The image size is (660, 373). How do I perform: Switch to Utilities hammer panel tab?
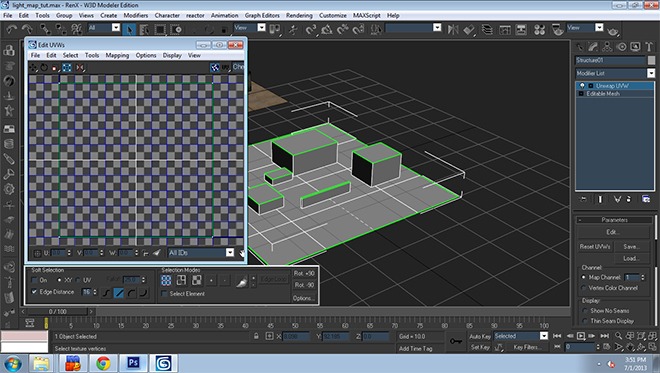click(649, 47)
